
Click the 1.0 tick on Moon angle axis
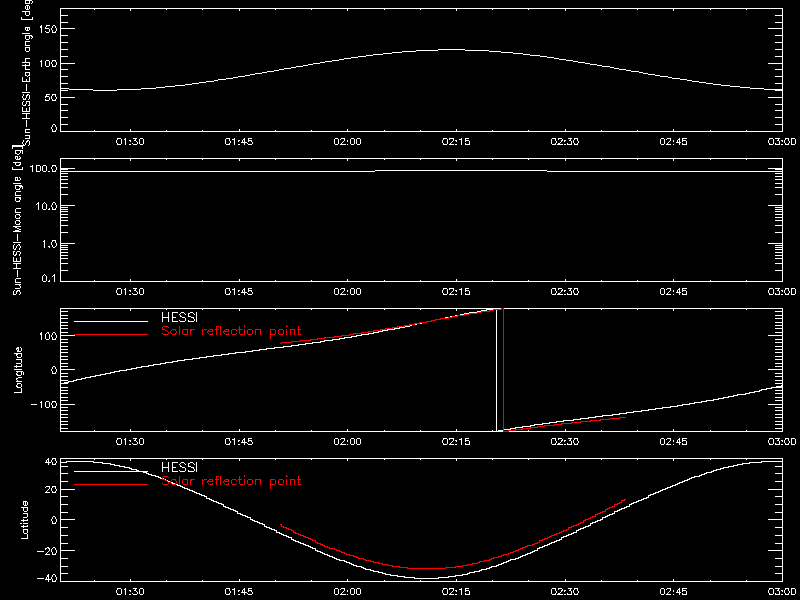tap(50, 244)
